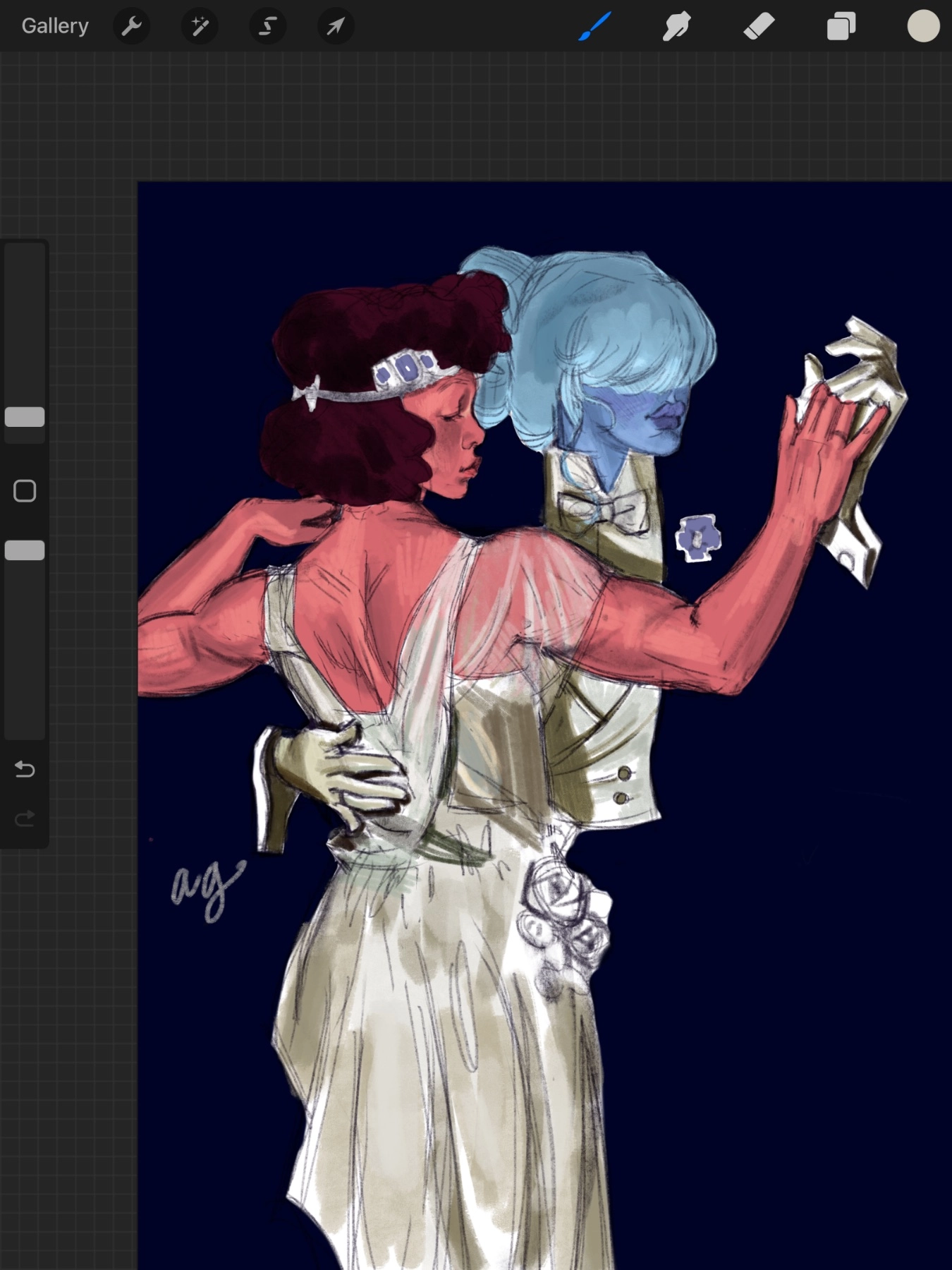Activate the Transform arrow tool
Screen dimensions: 952x1270
pos(336,26)
